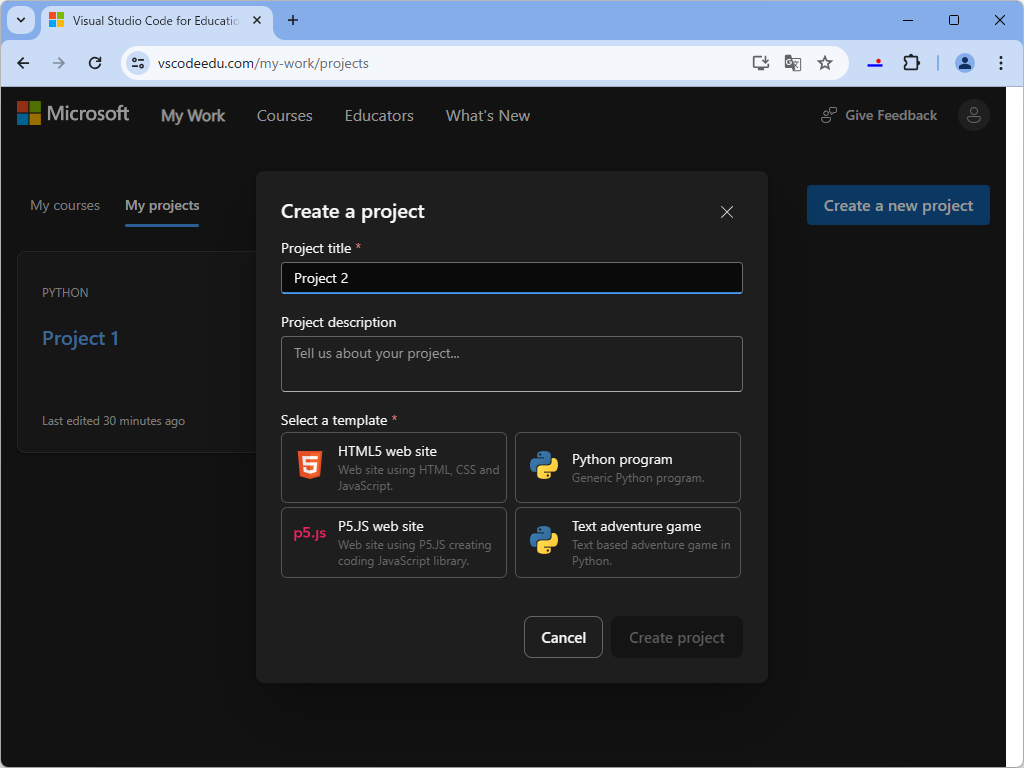Open the Project 1 link
This screenshot has width=1024, height=768.
click(80, 338)
